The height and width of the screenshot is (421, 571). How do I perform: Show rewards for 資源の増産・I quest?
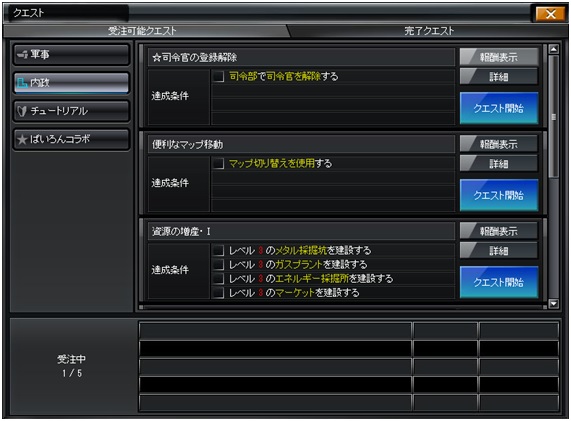[x=499, y=231]
